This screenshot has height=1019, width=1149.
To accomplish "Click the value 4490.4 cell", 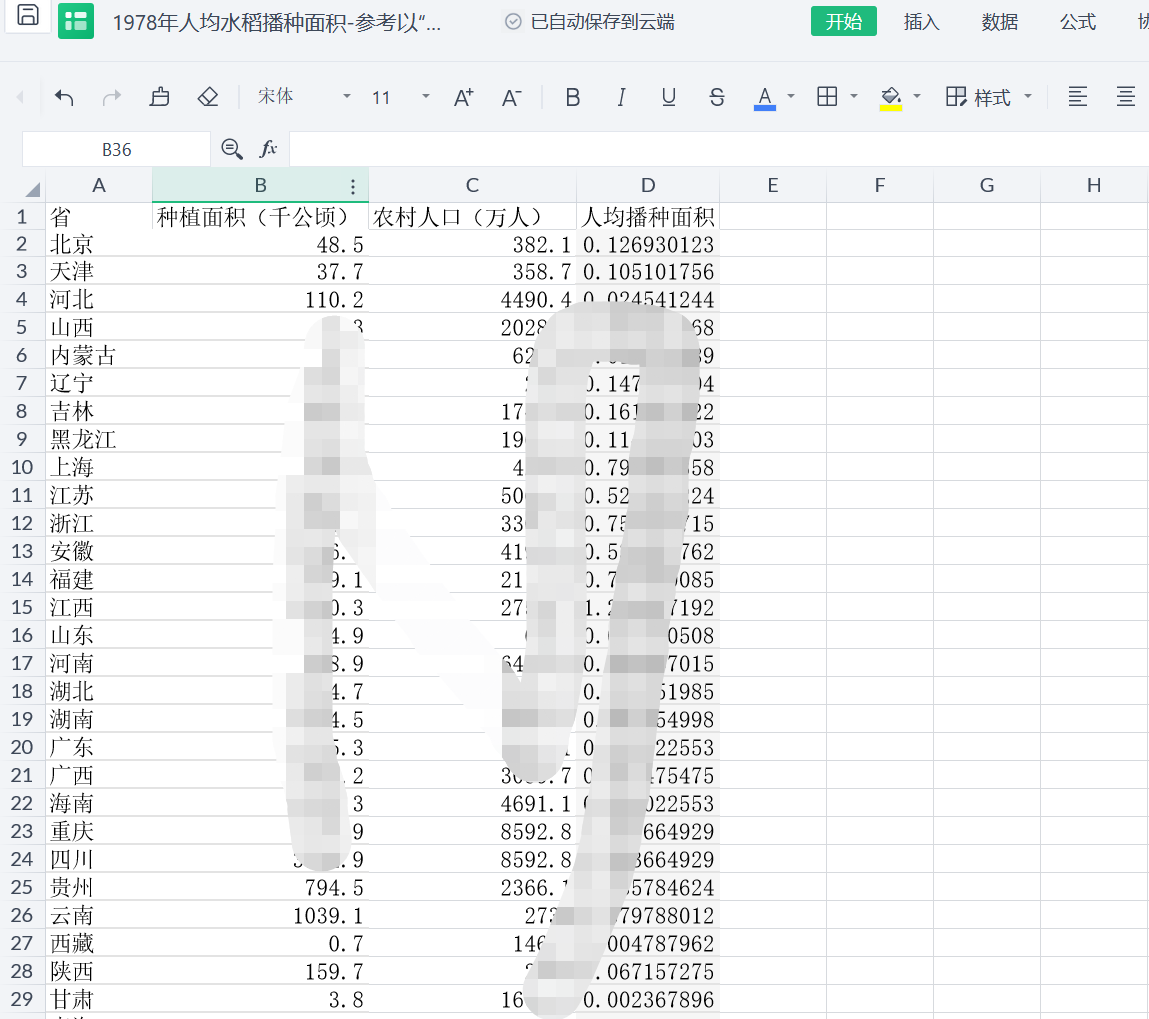I will point(472,300).
